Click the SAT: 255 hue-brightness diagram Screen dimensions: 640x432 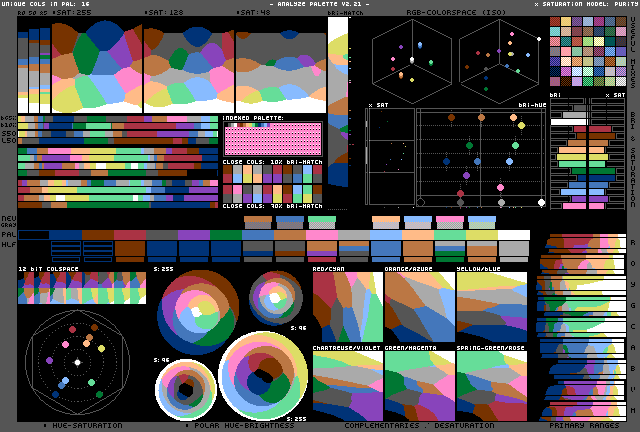(97, 67)
